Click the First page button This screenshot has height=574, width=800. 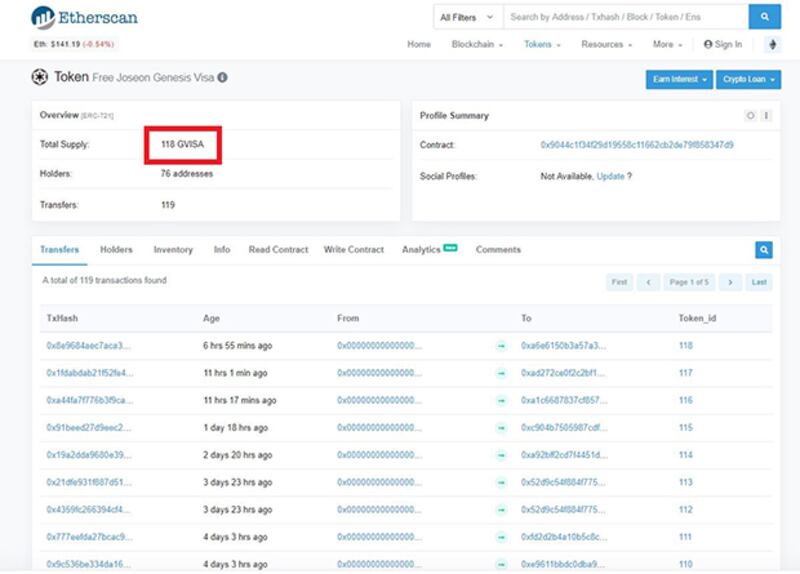[x=619, y=282]
